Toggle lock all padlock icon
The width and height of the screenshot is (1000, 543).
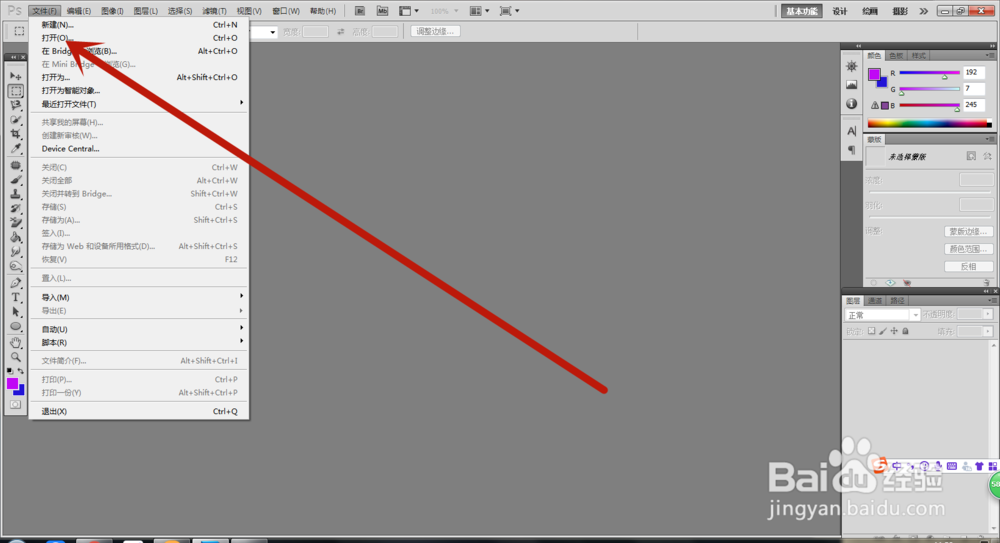pyautogui.click(x=906, y=331)
